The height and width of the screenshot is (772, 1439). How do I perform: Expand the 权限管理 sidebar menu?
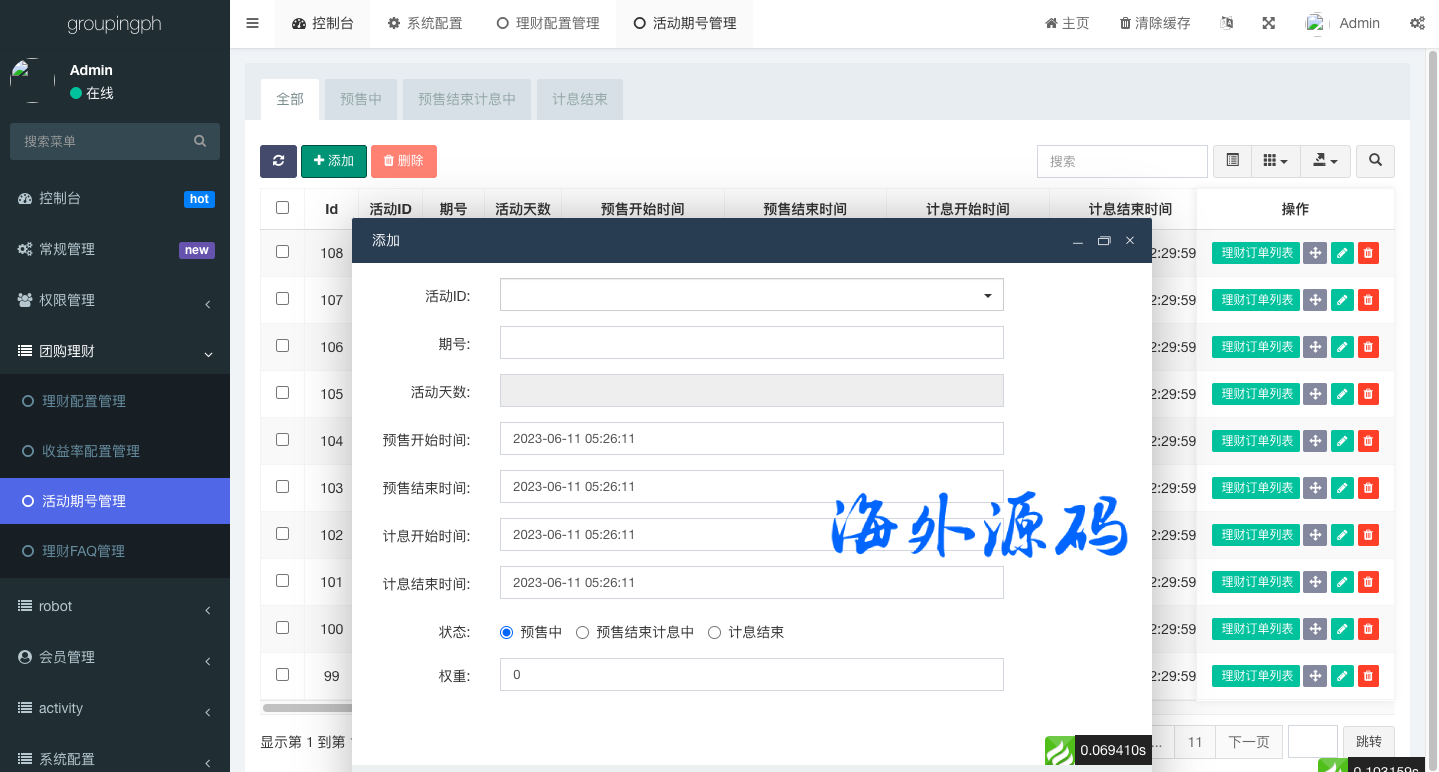pyautogui.click(x=115, y=300)
